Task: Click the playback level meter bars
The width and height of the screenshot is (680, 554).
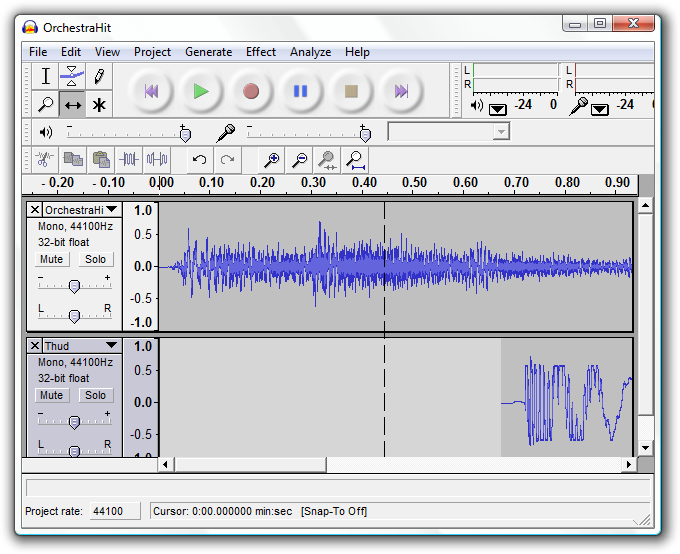Action: pyautogui.click(x=516, y=78)
